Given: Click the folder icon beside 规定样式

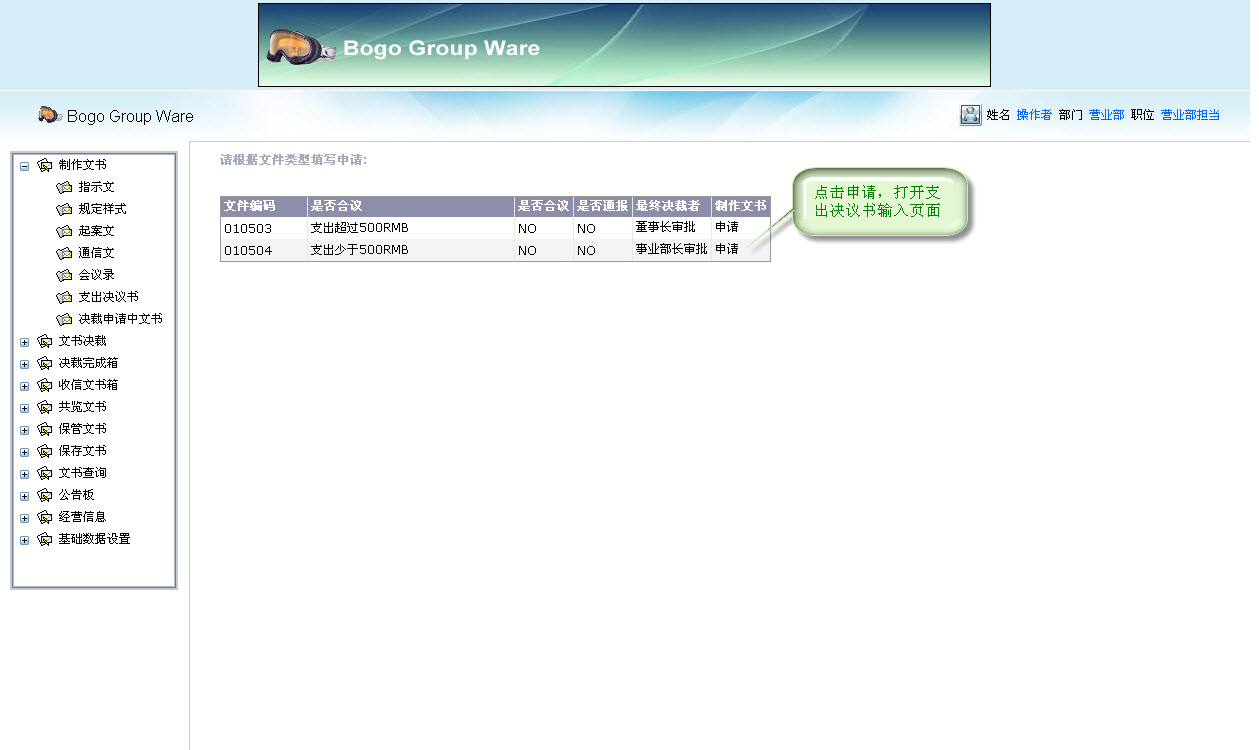Looking at the screenshot, I should click(x=64, y=209).
